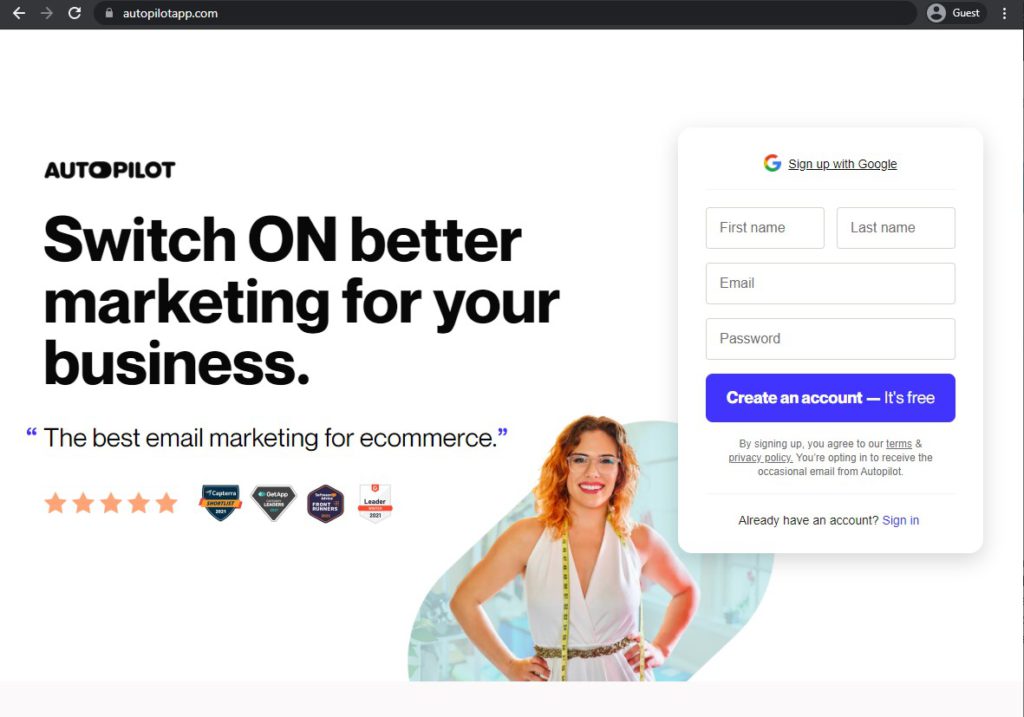
Task: Focus the Last name field
Action: (895, 228)
